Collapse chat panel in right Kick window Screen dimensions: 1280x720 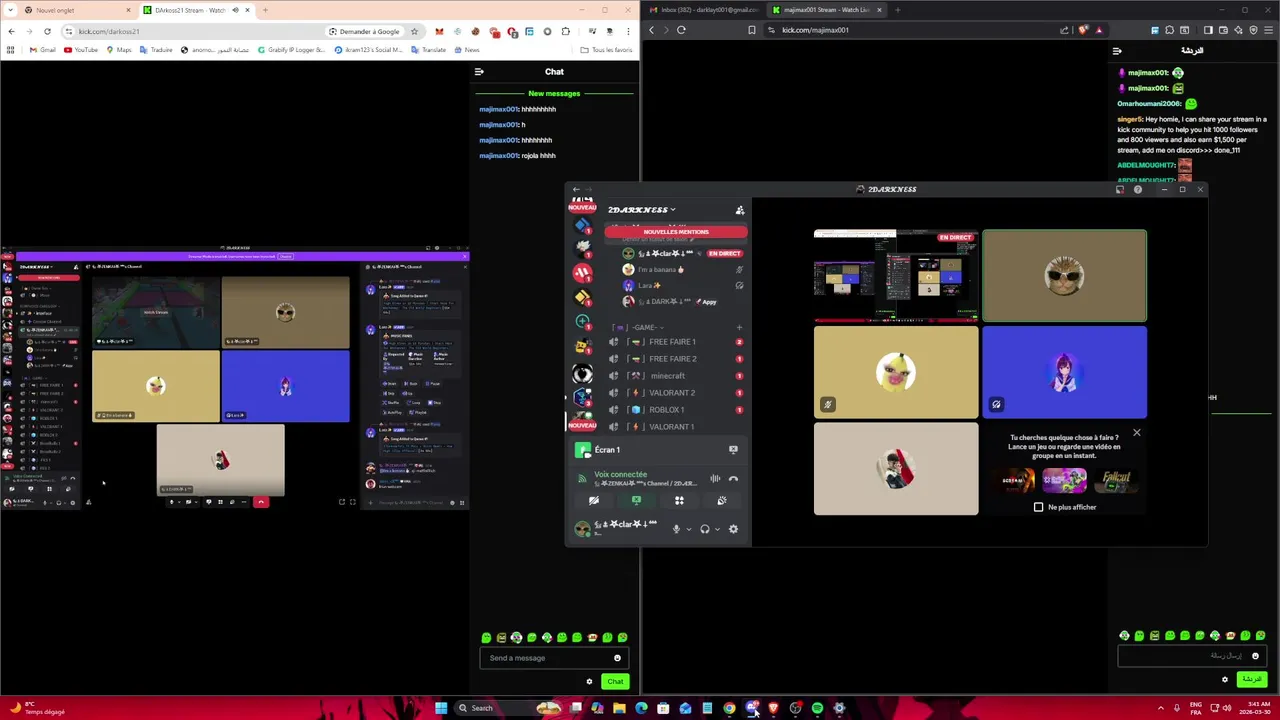[1117, 51]
